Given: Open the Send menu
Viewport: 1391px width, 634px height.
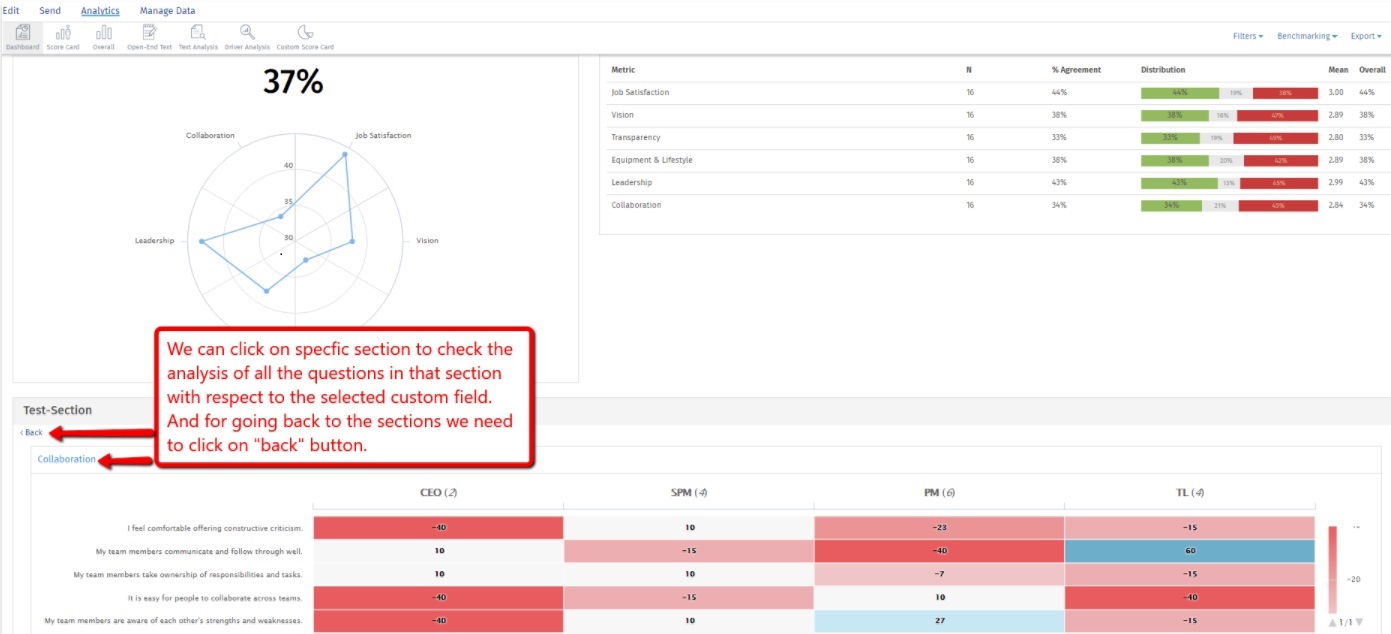Looking at the screenshot, I should click(x=49, y=10).
